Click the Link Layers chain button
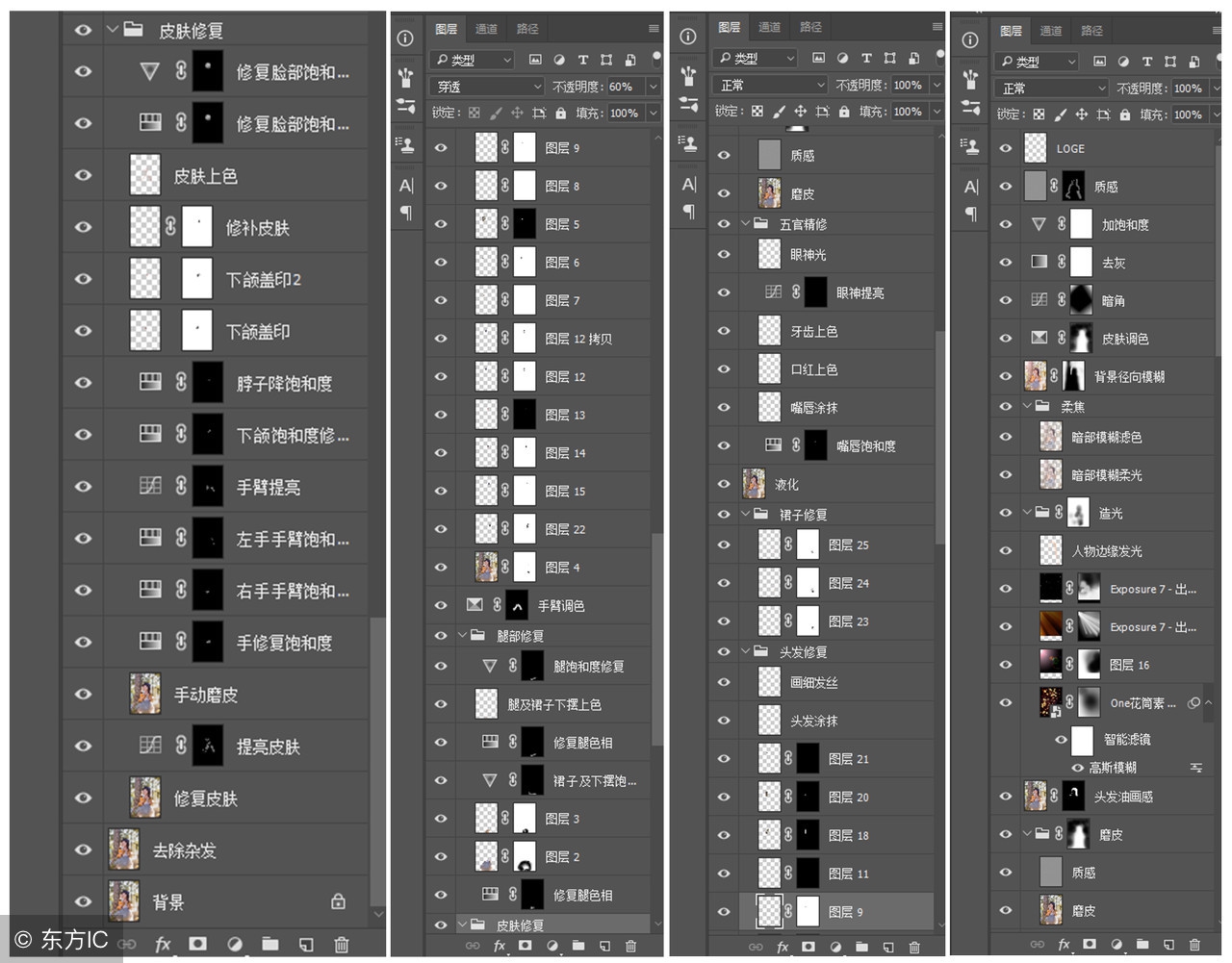Screen dimensions: 1232x963 pyautogui.click(x=127, y=945)
